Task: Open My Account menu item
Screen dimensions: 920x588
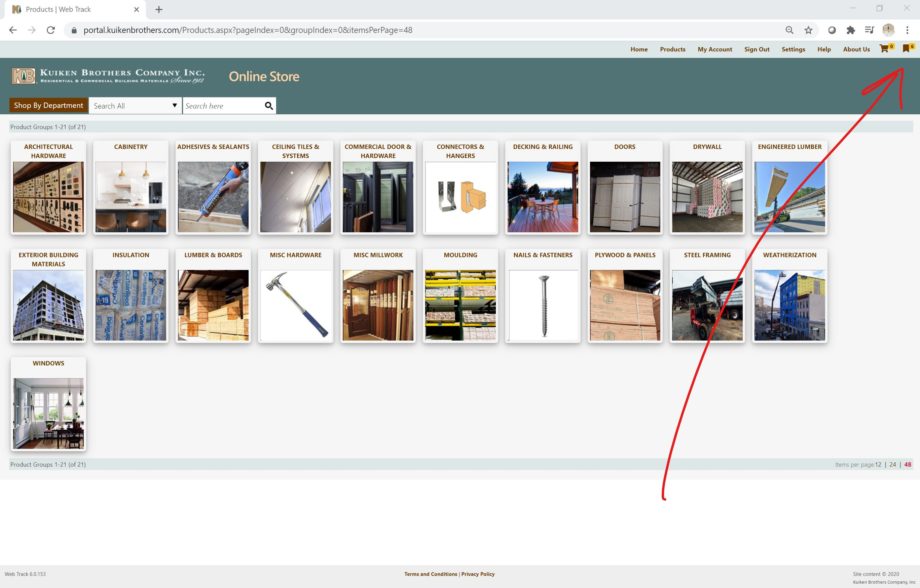Action: [715, 49]
